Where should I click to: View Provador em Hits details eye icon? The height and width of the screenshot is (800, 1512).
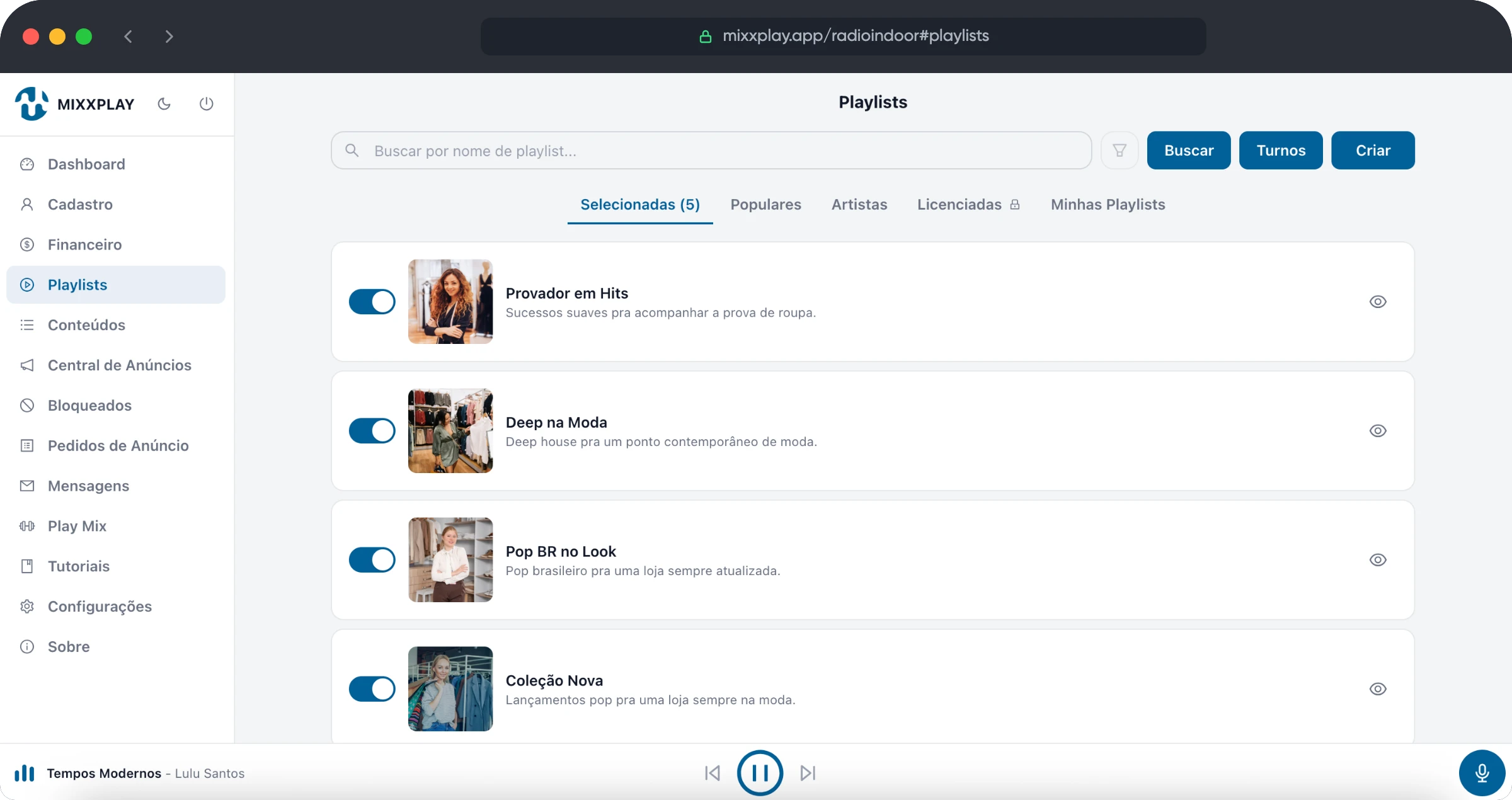pyautogui.click(x=1378, y=302)
